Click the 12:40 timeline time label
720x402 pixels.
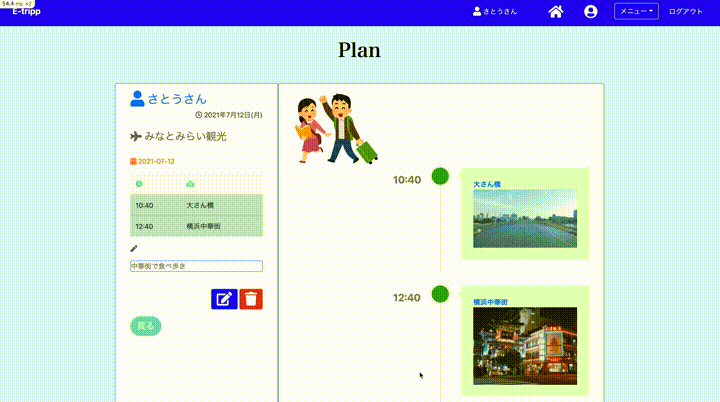[407, 298]
